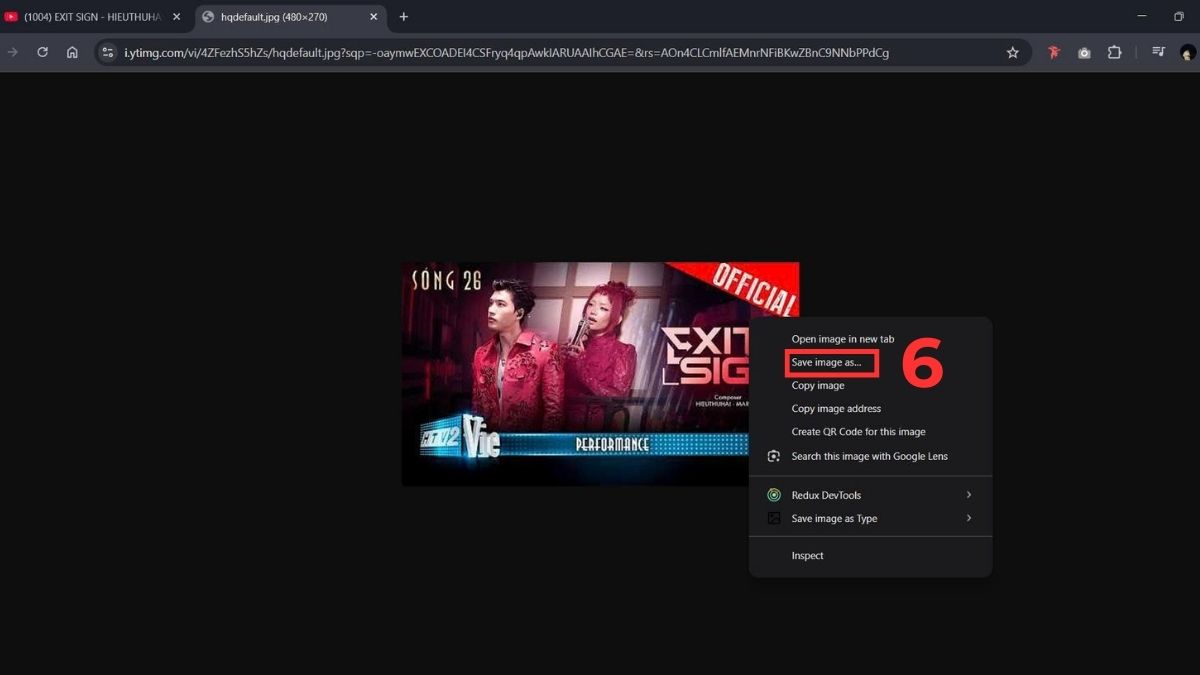Open the Redux DevTools submenu entry
This screenshot has height=675, width=1200.
tap(870, 495)
